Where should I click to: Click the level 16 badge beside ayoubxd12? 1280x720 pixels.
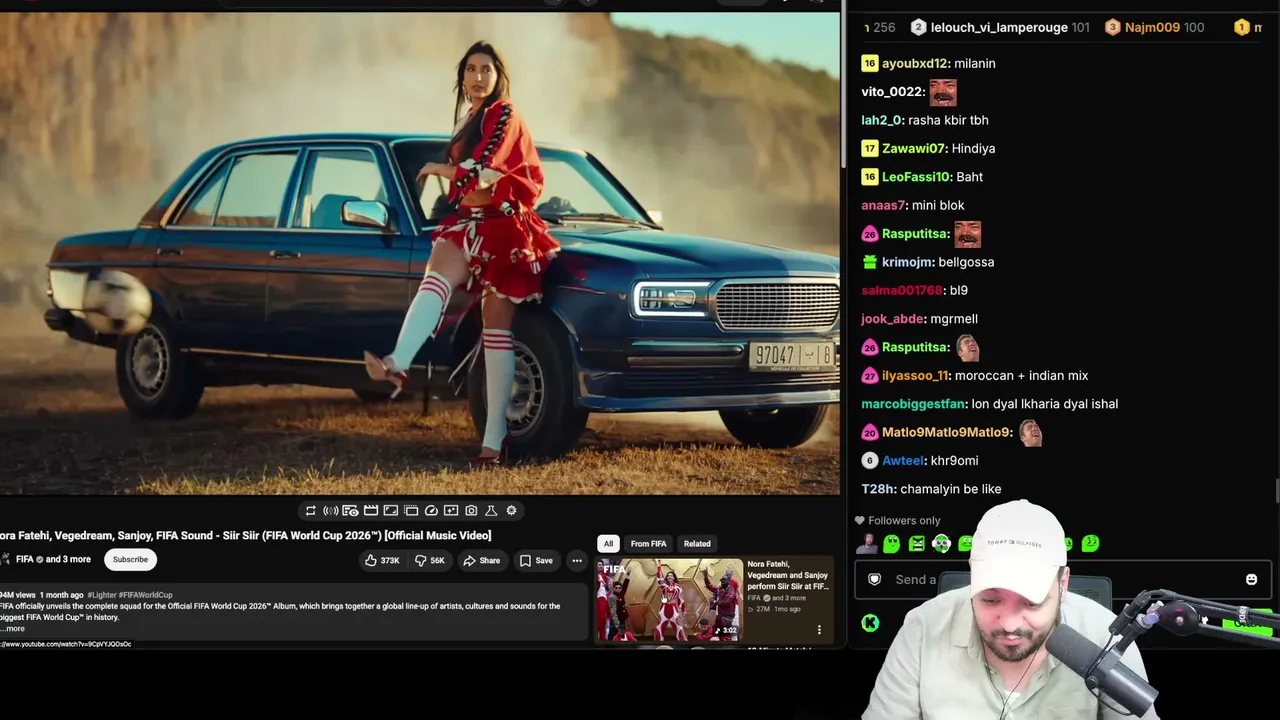tap(870, 63)
